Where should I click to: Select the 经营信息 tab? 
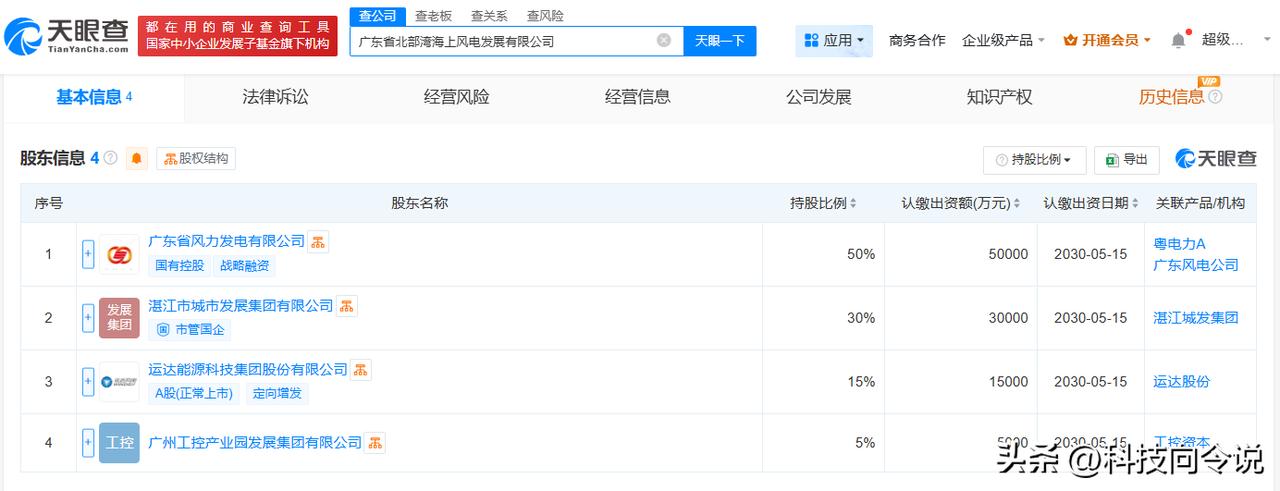click(637, 97)
